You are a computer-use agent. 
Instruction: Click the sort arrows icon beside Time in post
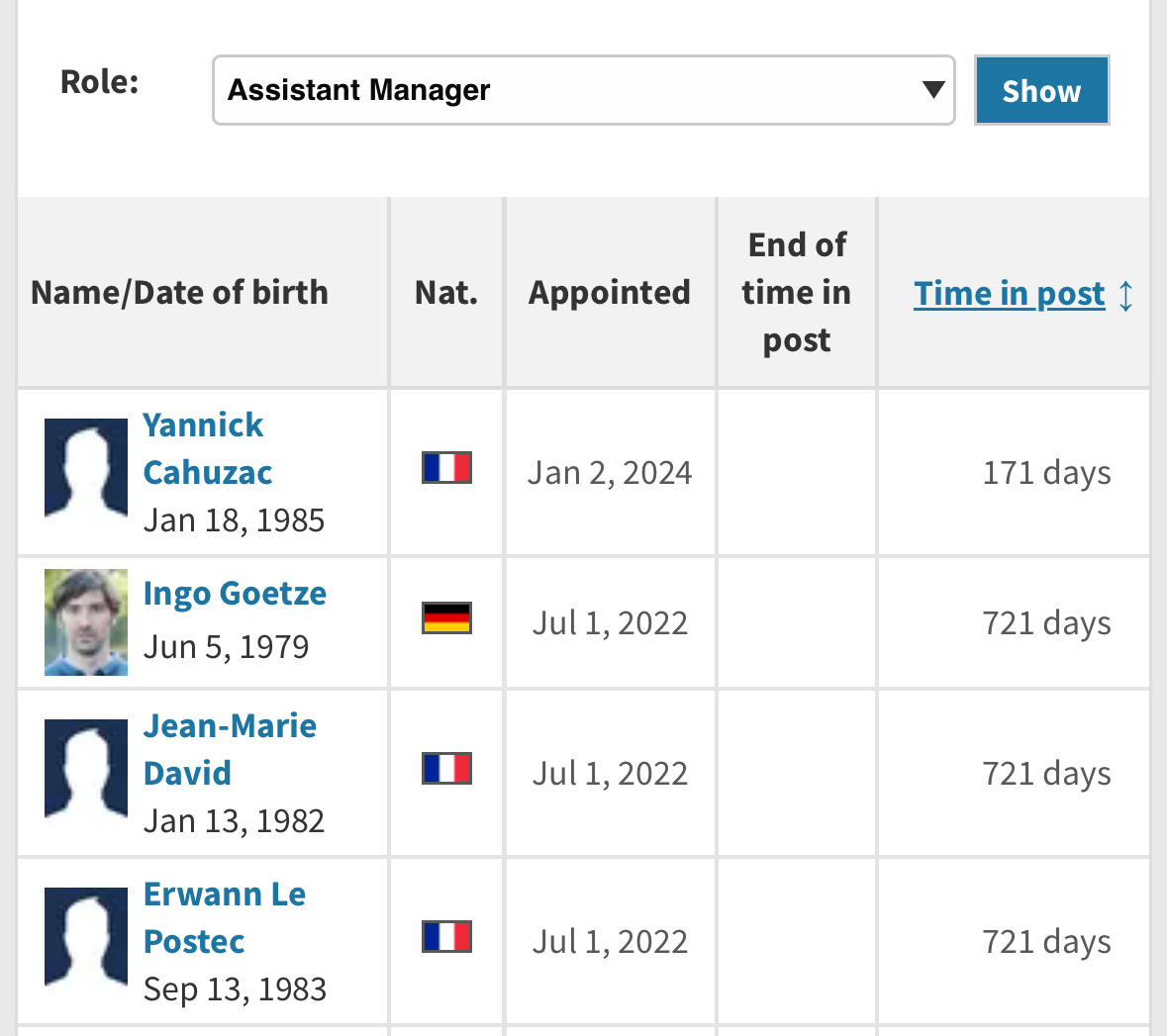(x=1125, y=296)
